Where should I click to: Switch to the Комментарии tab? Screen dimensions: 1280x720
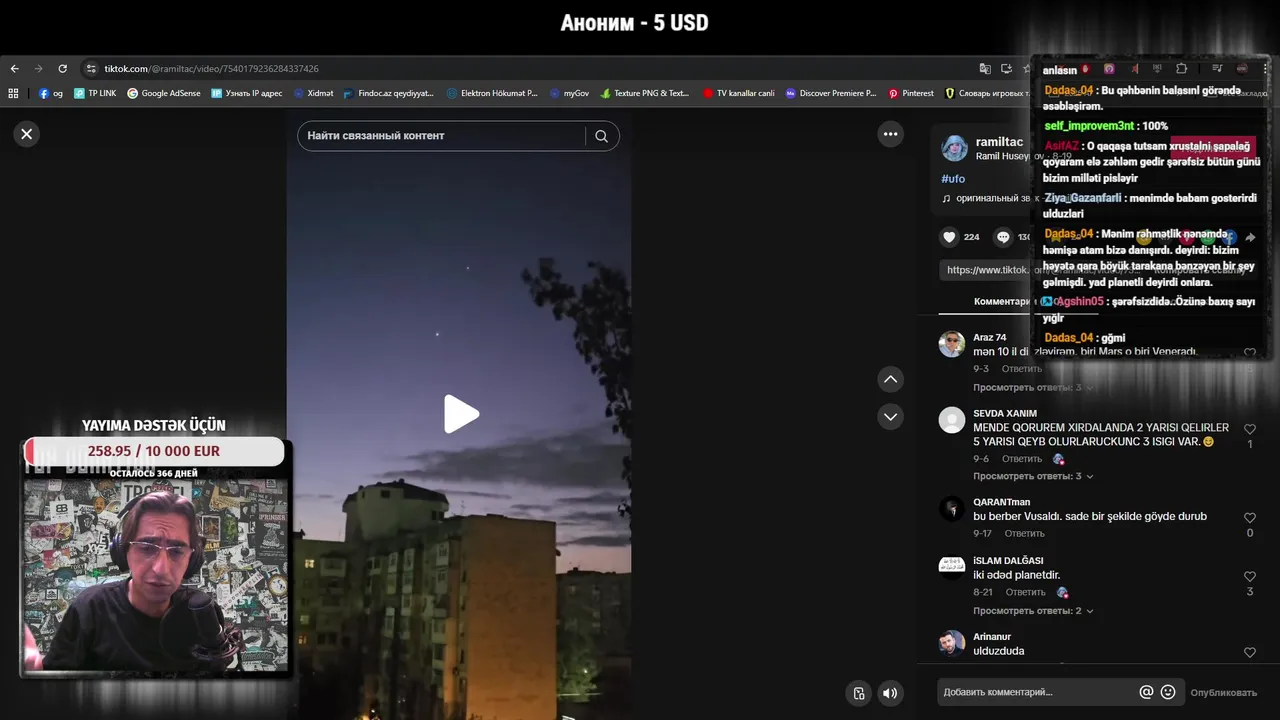(1002, 301)
